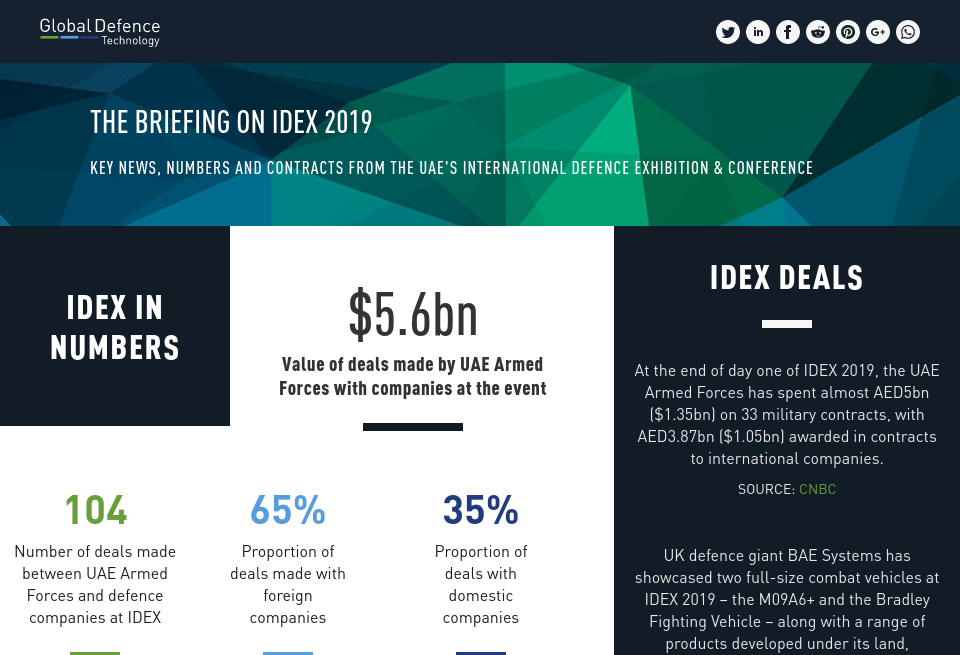Screen dimensions: 960x655
Task: Share via Google Plus icon
Action: click(878, 32)
